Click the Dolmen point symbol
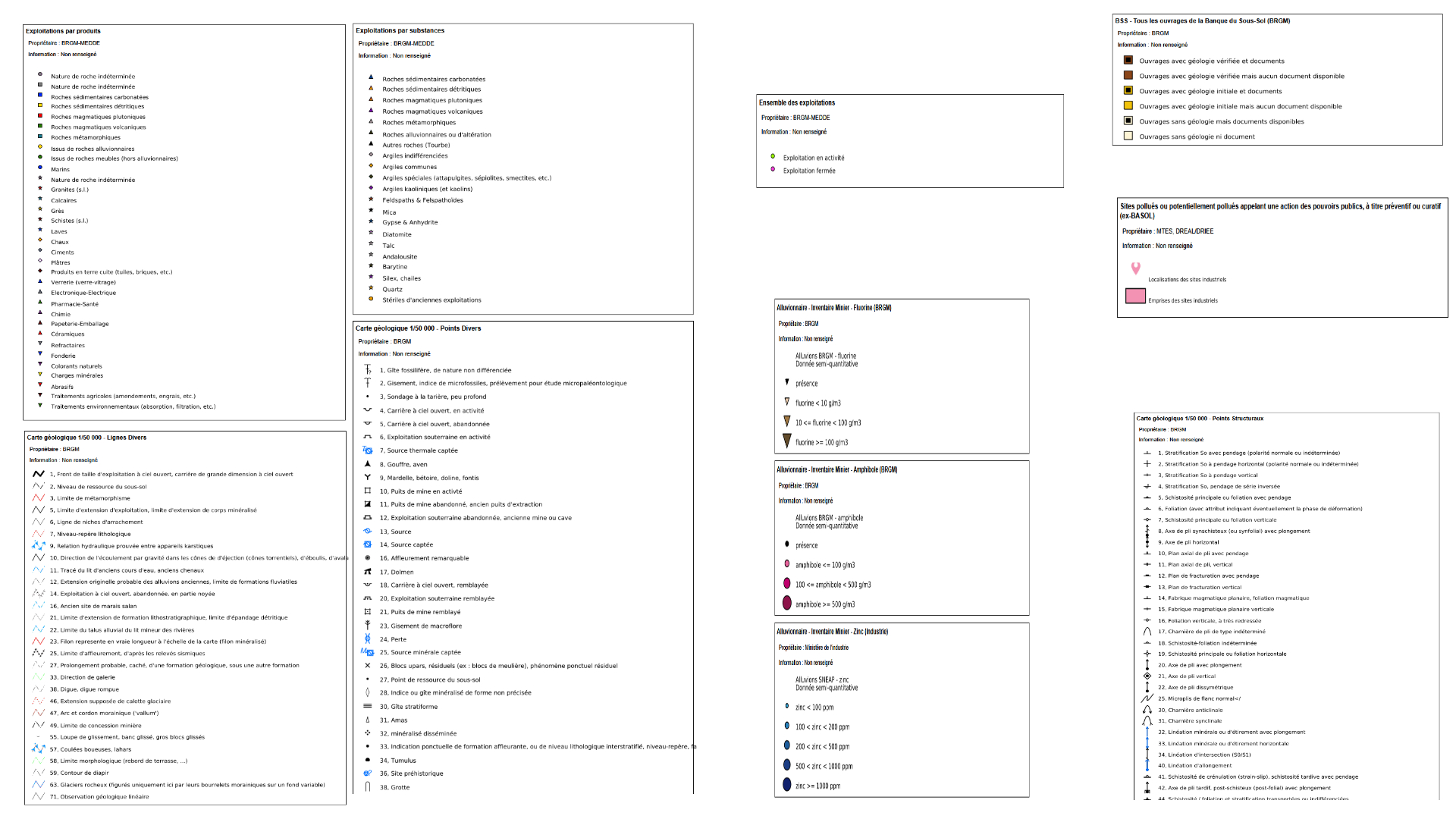The height and width of the screenshot is (819, 1456). (368, 572)
